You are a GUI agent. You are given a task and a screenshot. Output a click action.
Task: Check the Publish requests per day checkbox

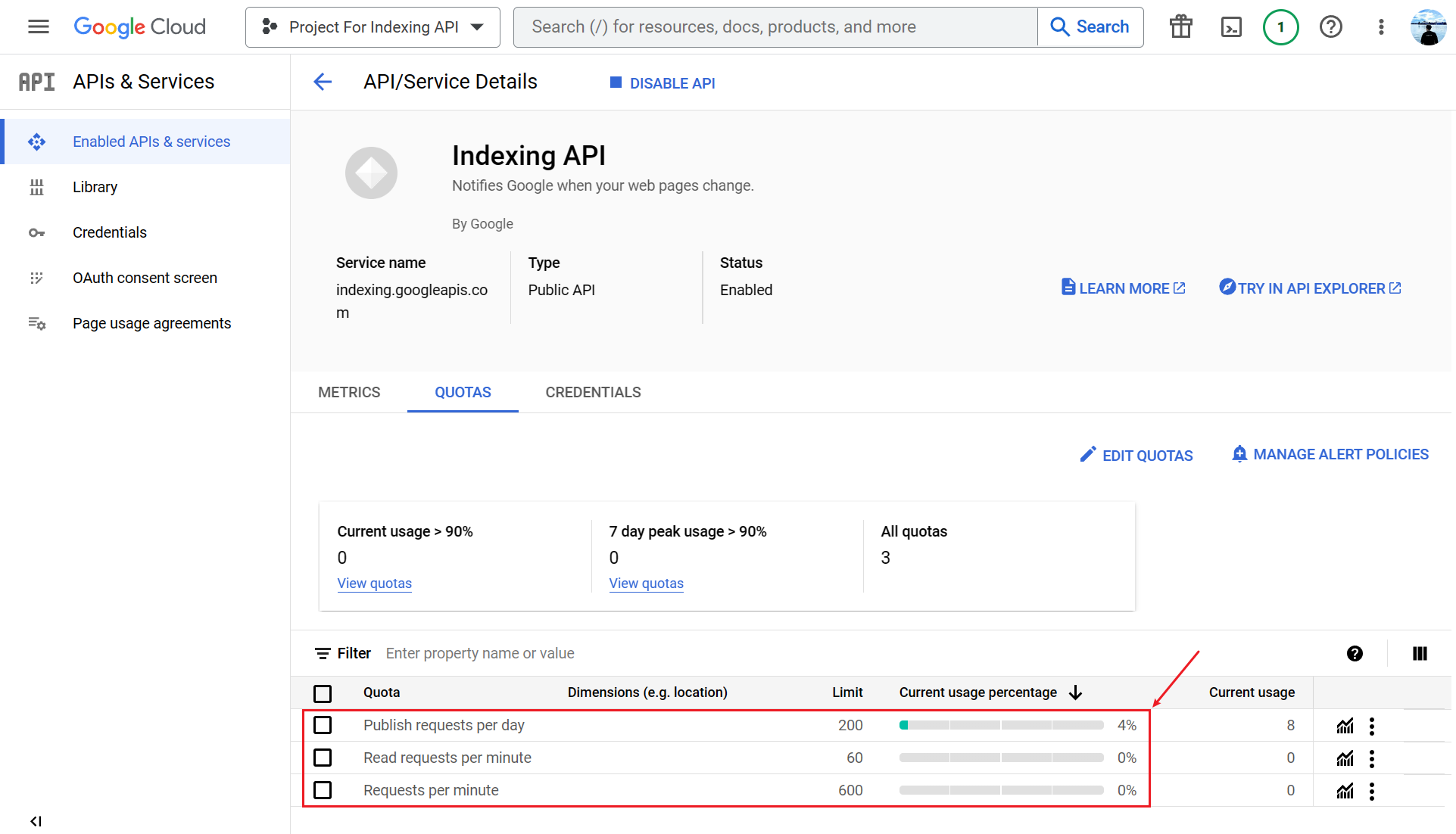(x=323, y=725)
